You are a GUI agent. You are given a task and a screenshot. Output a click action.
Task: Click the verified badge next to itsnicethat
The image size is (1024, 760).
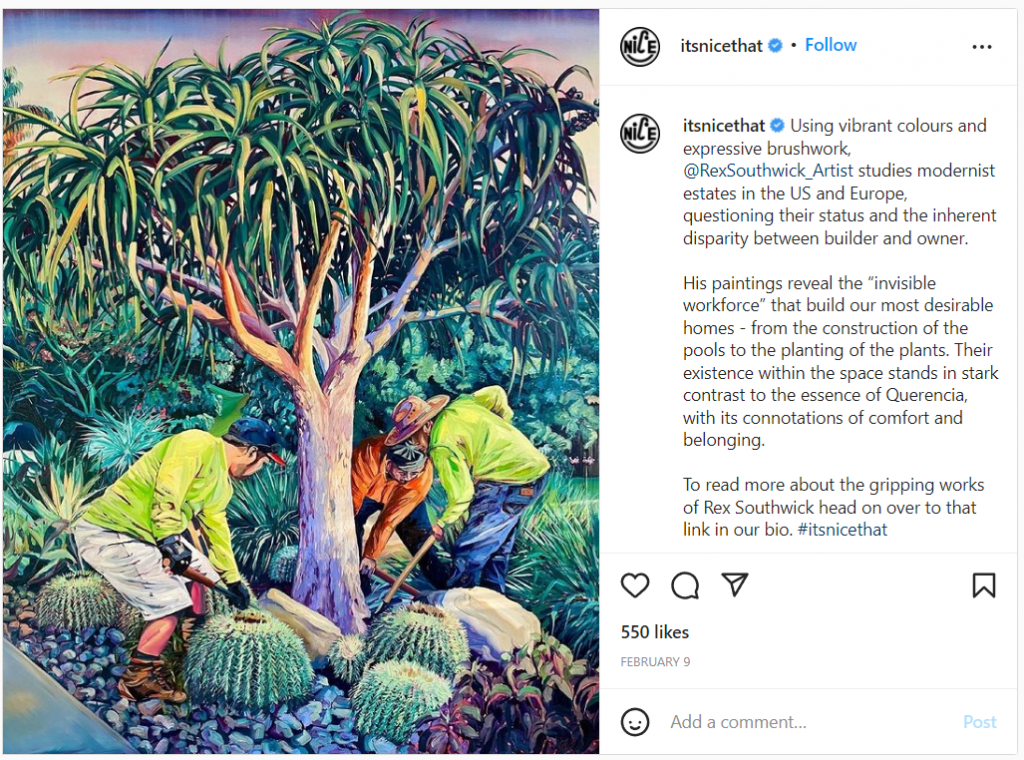pos(774,45)
